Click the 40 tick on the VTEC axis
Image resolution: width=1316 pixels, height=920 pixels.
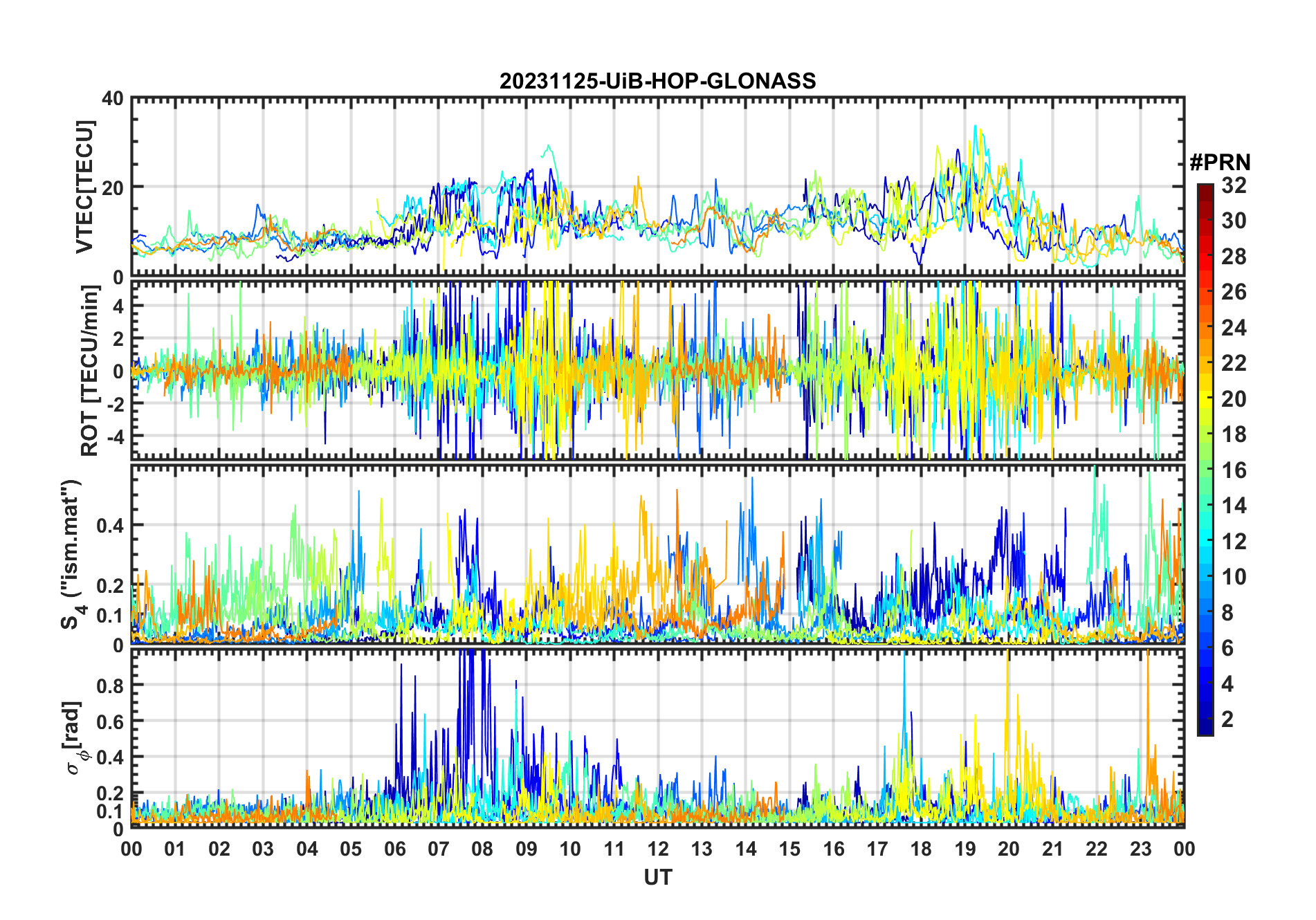(113, 99)
